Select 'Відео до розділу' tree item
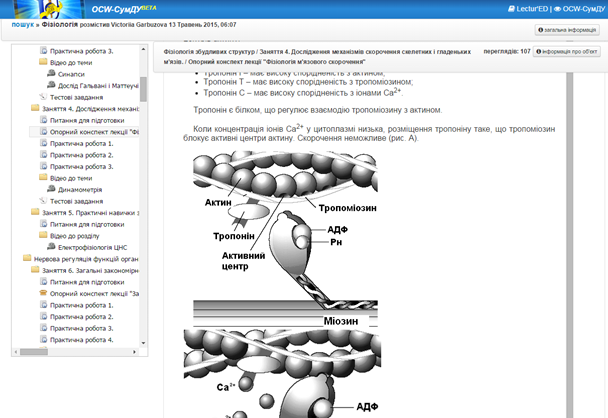 (x=74, y=236)
